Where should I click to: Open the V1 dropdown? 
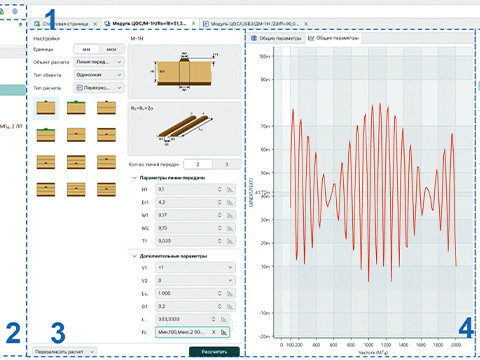click(195, 268)
